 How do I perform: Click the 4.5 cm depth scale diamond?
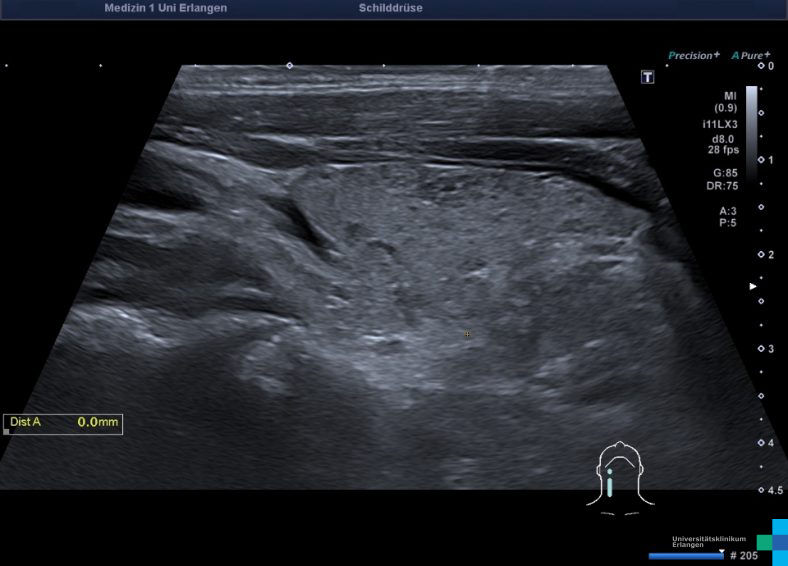[761, 490]
